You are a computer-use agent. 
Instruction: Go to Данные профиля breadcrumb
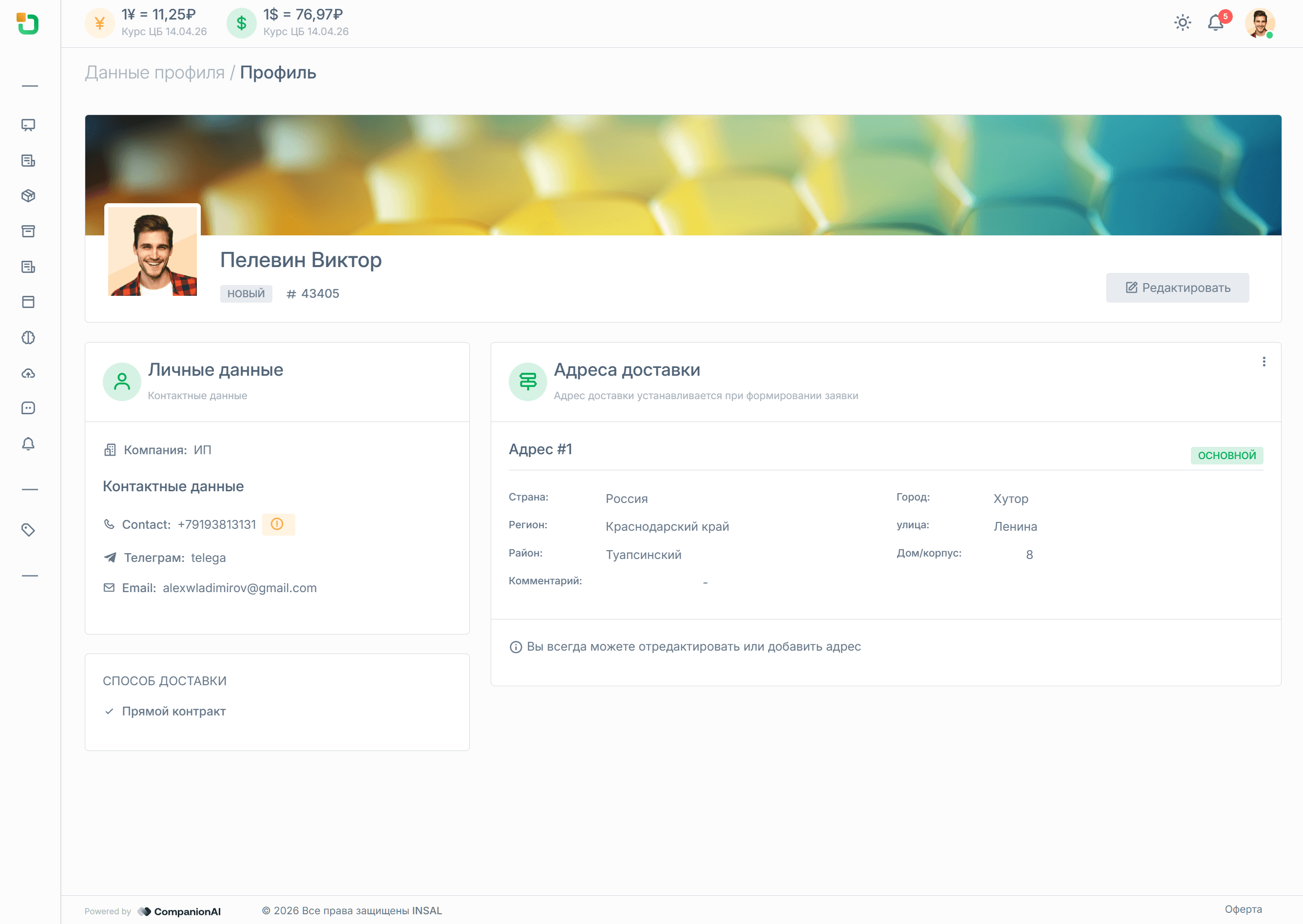[x=154, y=73]
